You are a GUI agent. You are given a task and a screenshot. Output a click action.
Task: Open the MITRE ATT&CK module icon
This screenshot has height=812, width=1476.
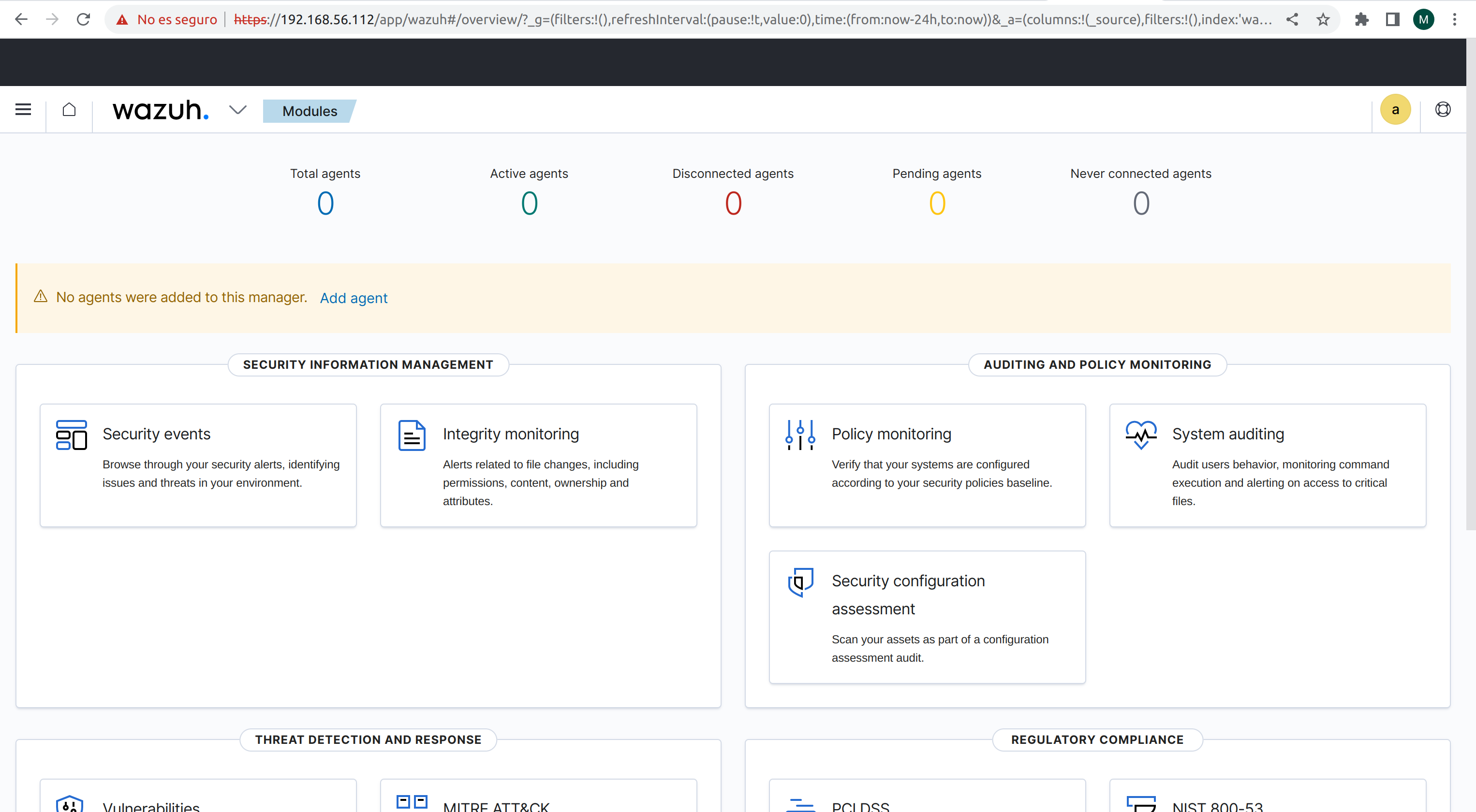pos(412,802)
